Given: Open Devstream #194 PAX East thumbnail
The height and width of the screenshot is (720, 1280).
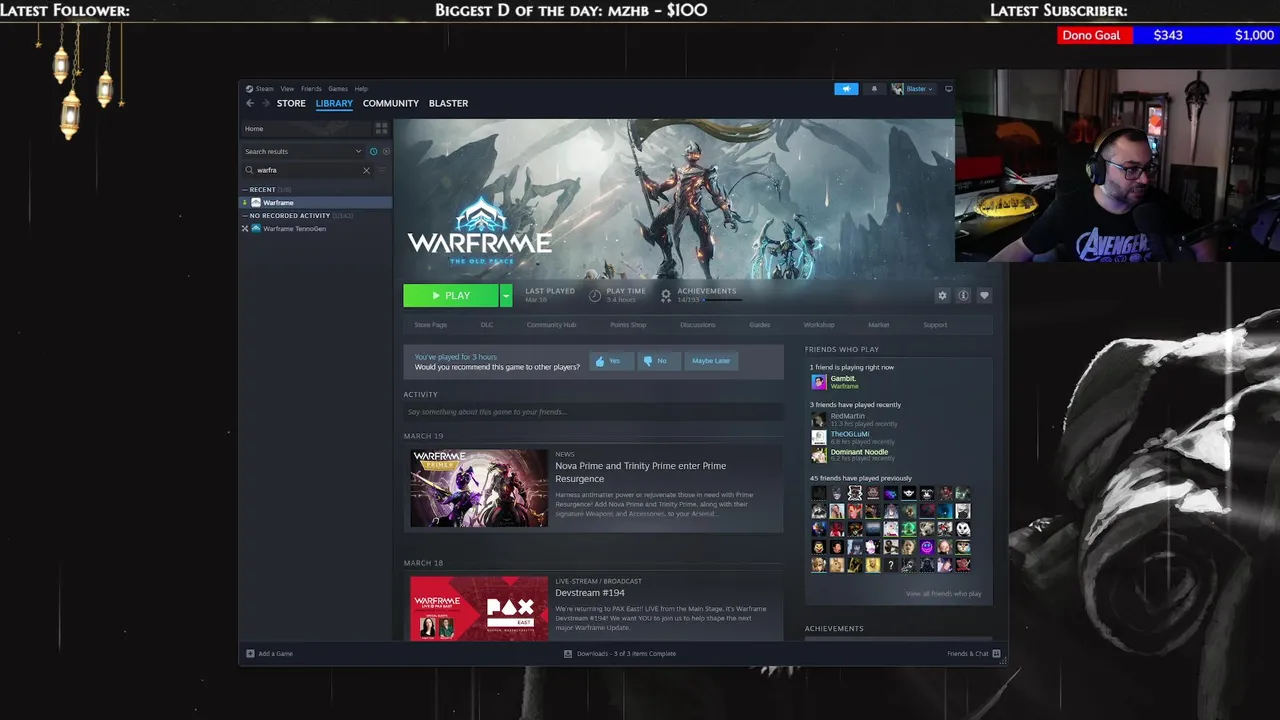Looking at the screenshot, I should coord(479,608).
